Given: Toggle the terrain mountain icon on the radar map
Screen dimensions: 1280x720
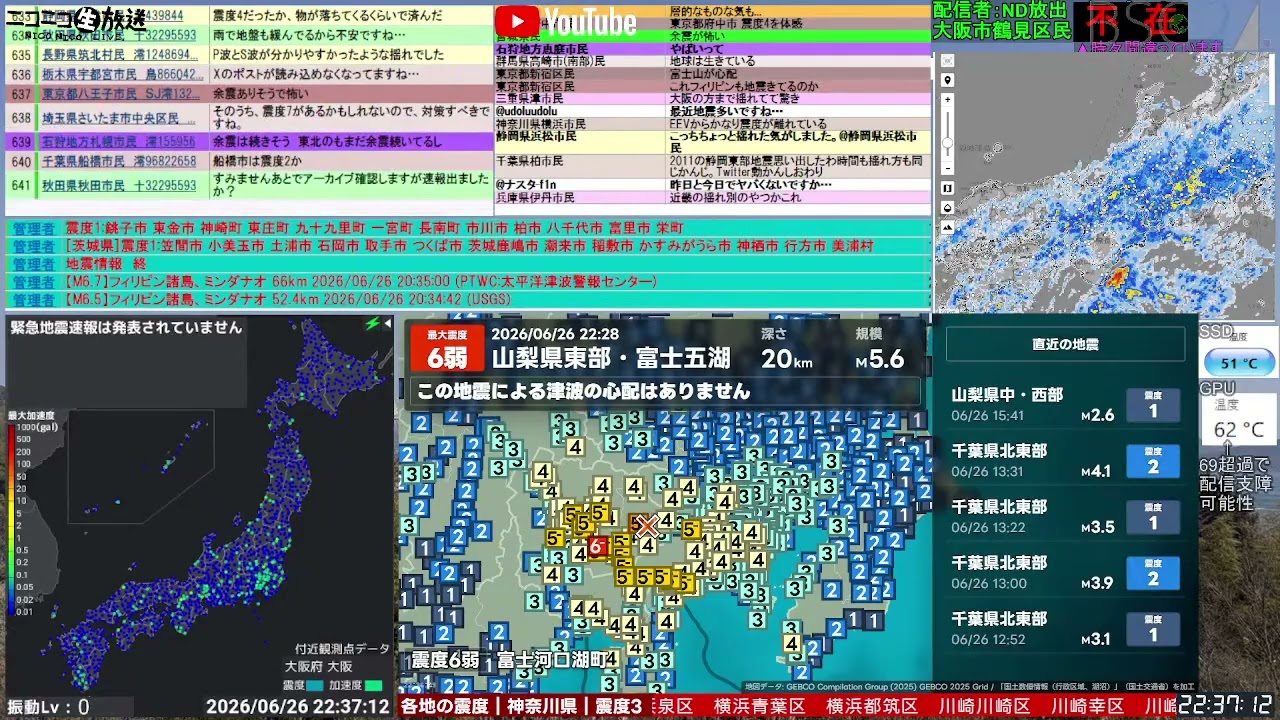Looking at the screenshot, I should pyautogui.click(x=947, y=227).
